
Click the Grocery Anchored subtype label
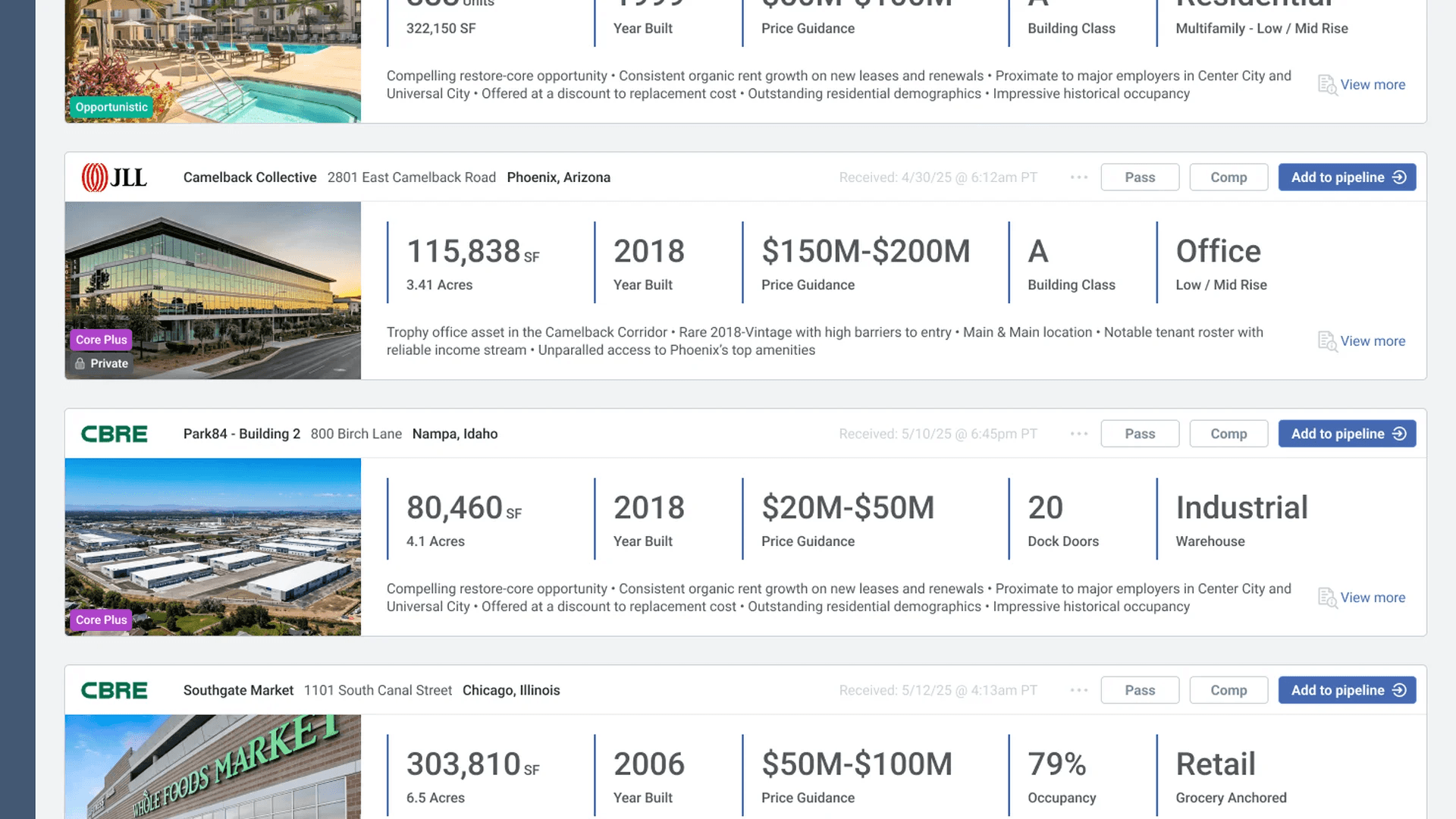click(1231, 798)
